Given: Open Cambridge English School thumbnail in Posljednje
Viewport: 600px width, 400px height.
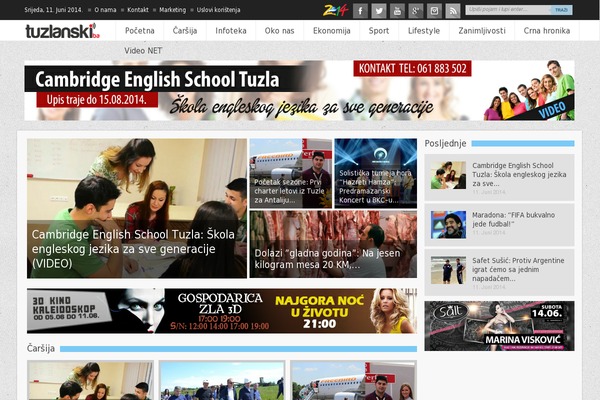Looking at the screenshot, I should tap(448, 175).
